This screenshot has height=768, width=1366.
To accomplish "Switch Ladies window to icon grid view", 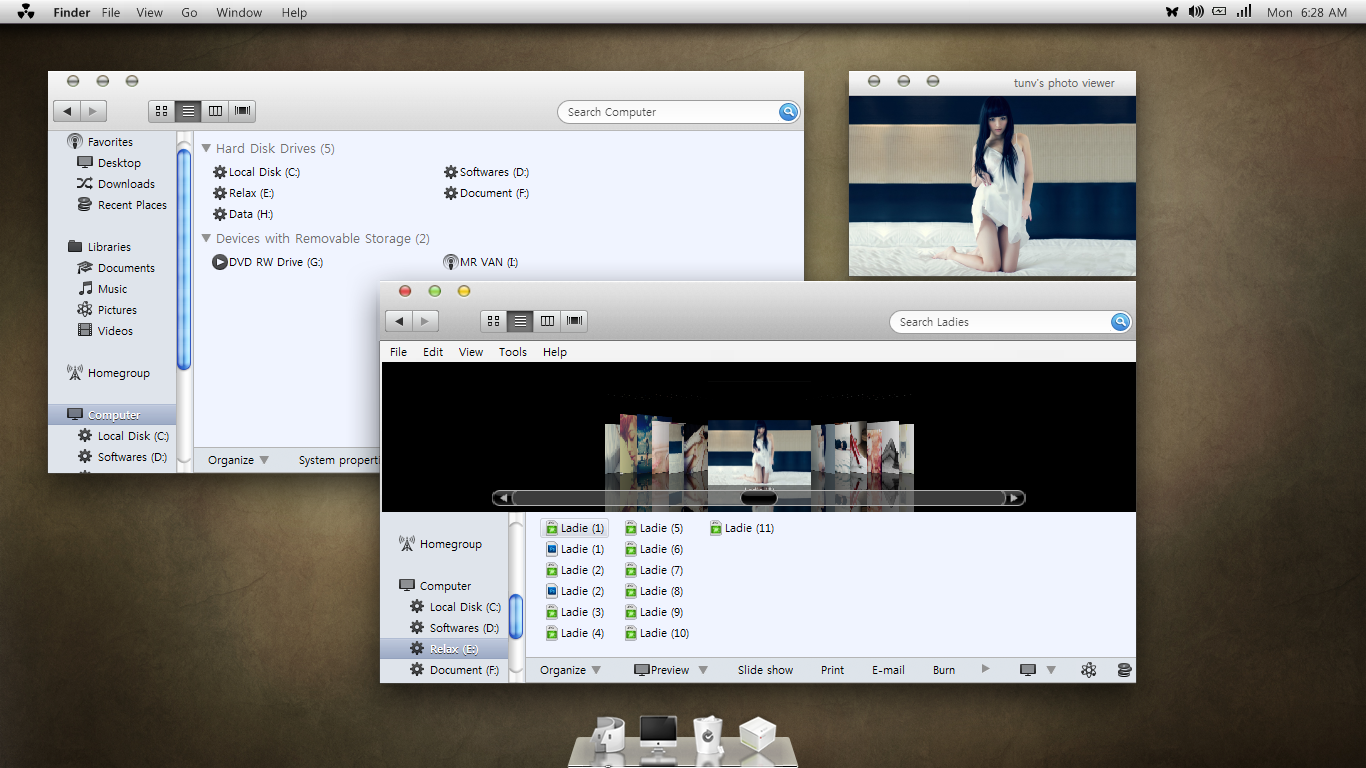I will (494, 321).
